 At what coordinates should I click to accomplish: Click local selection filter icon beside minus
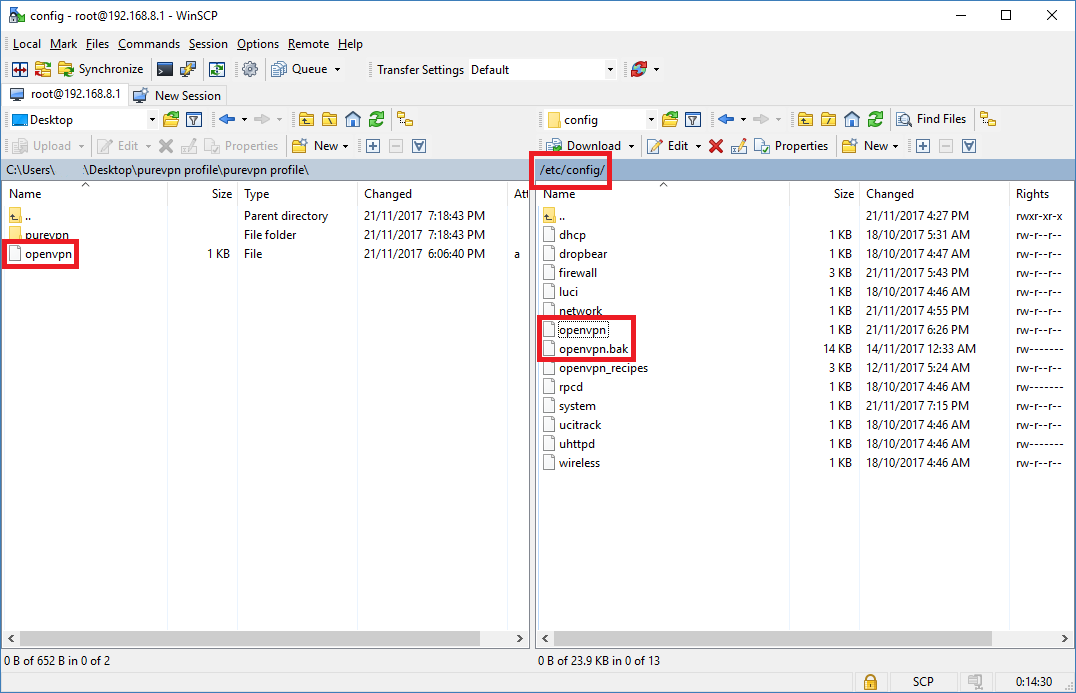[x=419, y=146]
